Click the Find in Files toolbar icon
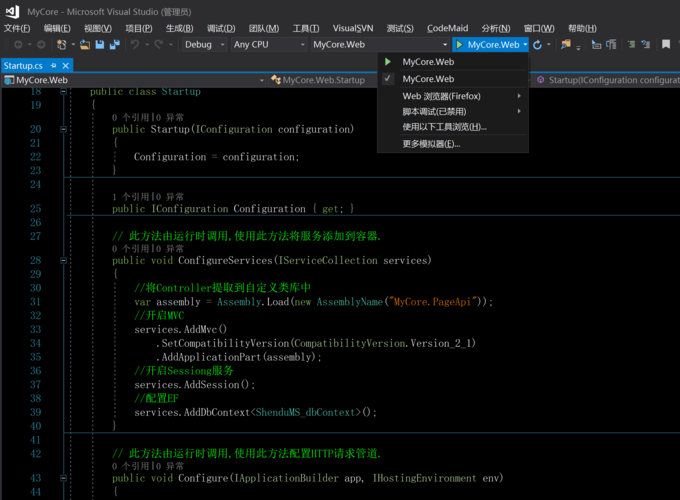This screenshot has width=680, height=500. 566,44
